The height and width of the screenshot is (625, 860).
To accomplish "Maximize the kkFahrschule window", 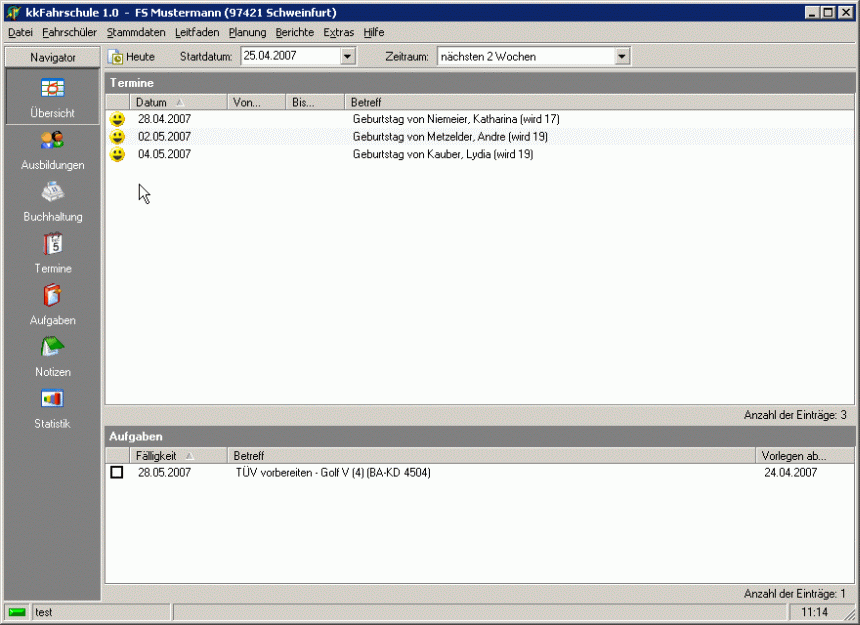I will tap(828, 12).
